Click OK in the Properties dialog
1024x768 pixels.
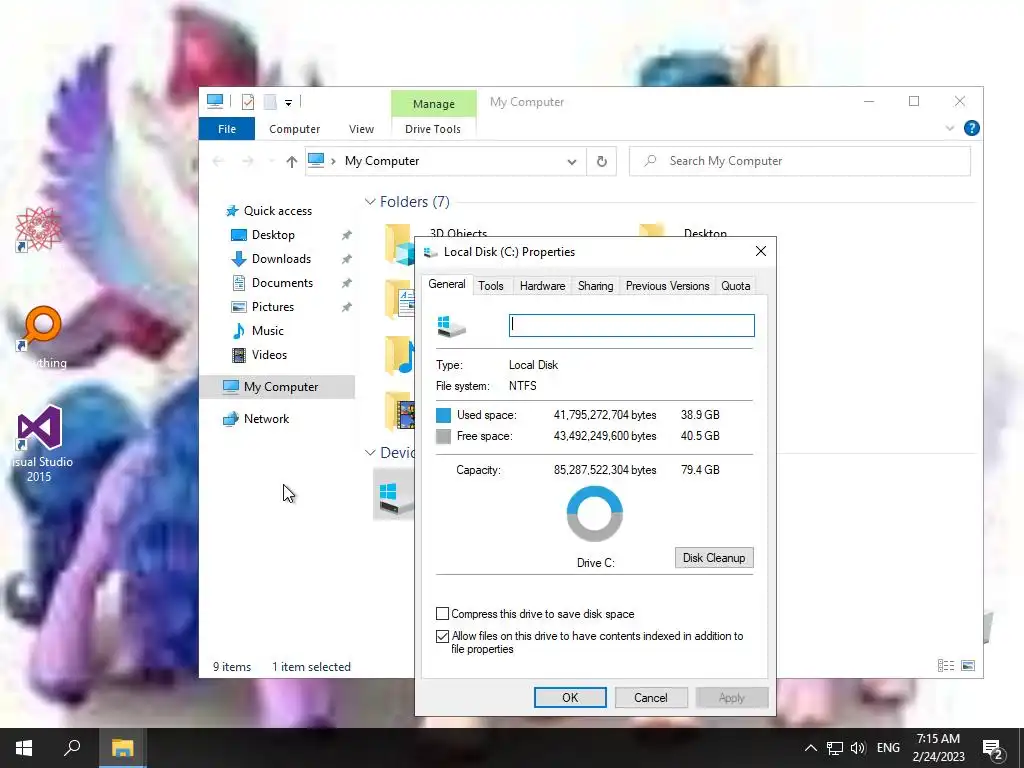tap(570, 697)
